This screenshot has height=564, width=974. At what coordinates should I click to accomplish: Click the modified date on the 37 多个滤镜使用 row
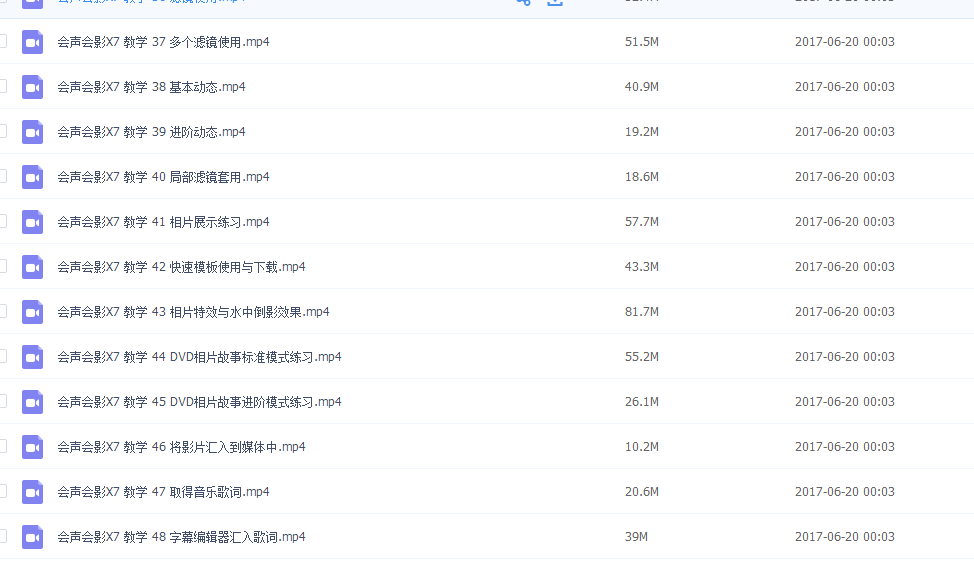(x=845, y=42)
